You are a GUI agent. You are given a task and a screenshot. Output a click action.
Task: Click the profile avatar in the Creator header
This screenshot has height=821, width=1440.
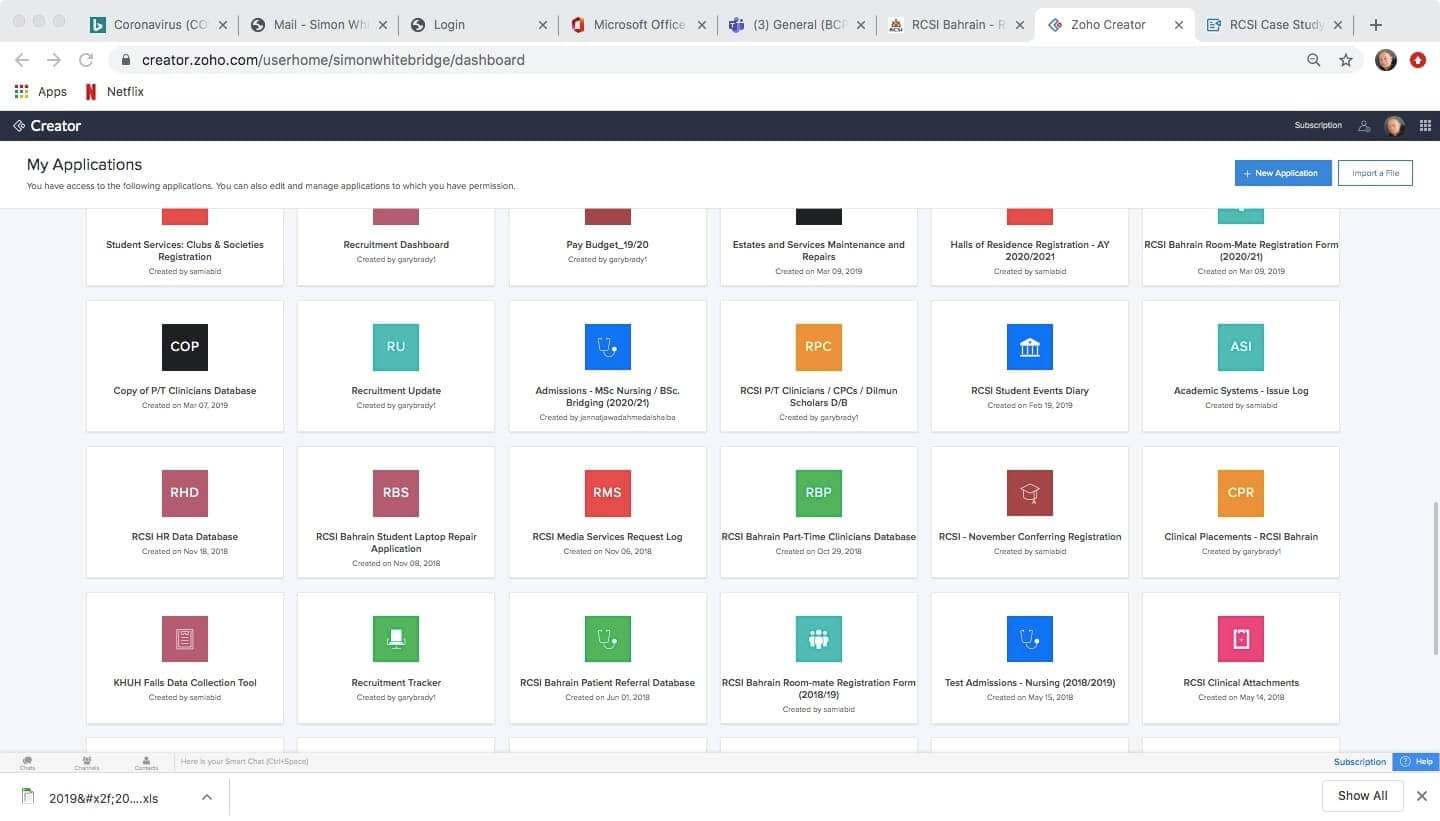tap(1394, 126)
